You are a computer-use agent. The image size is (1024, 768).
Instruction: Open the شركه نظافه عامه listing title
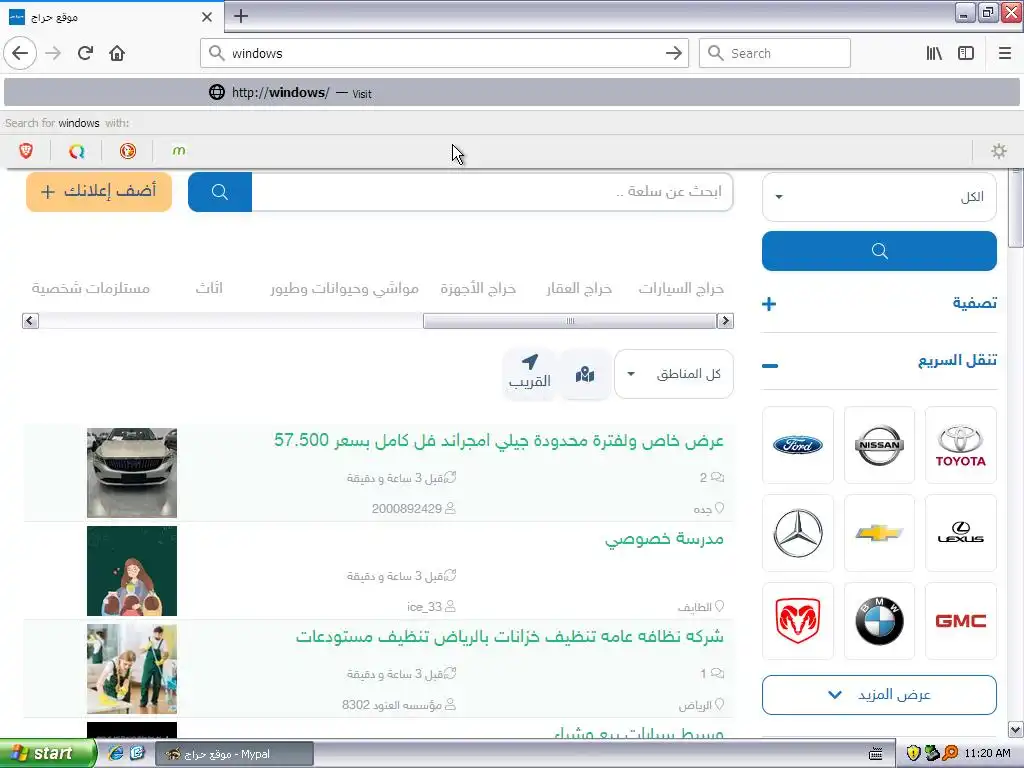click(509, 637)
